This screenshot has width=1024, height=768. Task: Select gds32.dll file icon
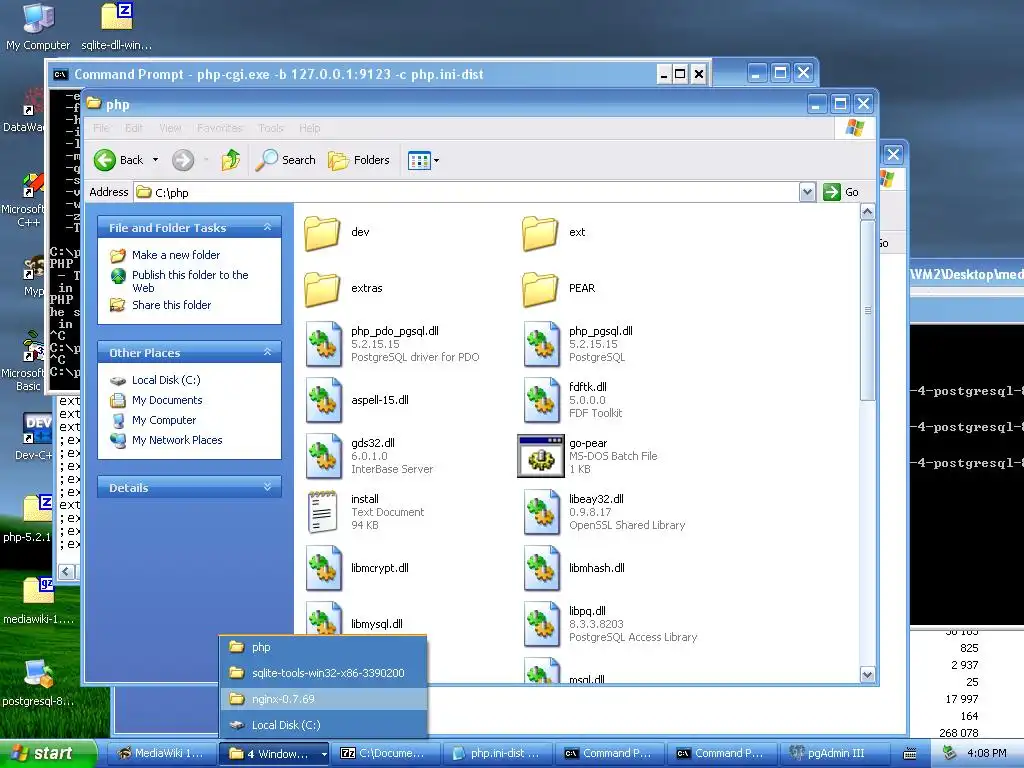pyautogui.click(x=324, y=456)
